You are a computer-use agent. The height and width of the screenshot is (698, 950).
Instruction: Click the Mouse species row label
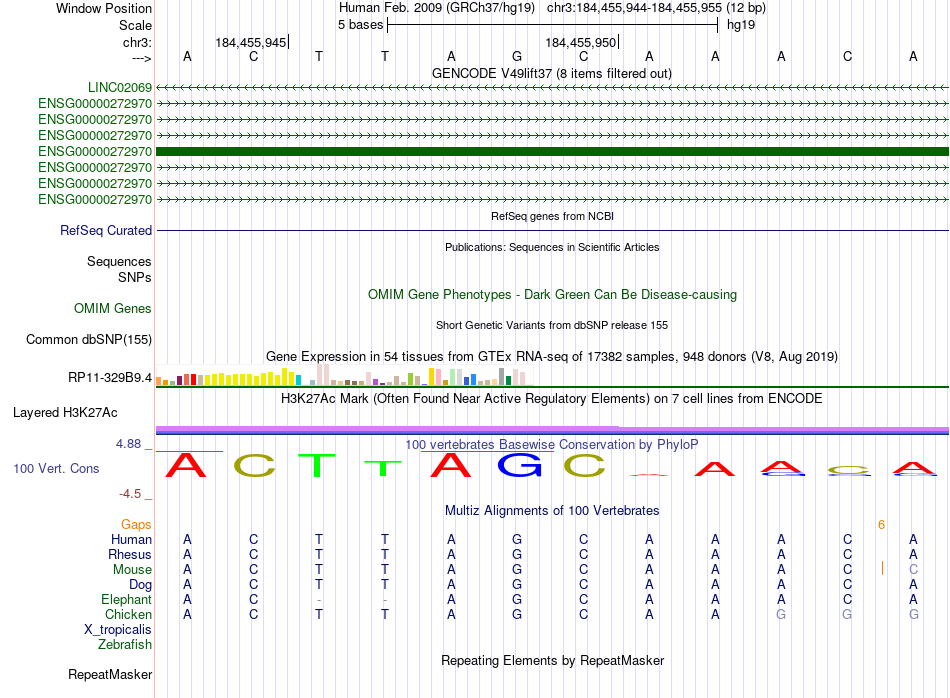[132, 570]
